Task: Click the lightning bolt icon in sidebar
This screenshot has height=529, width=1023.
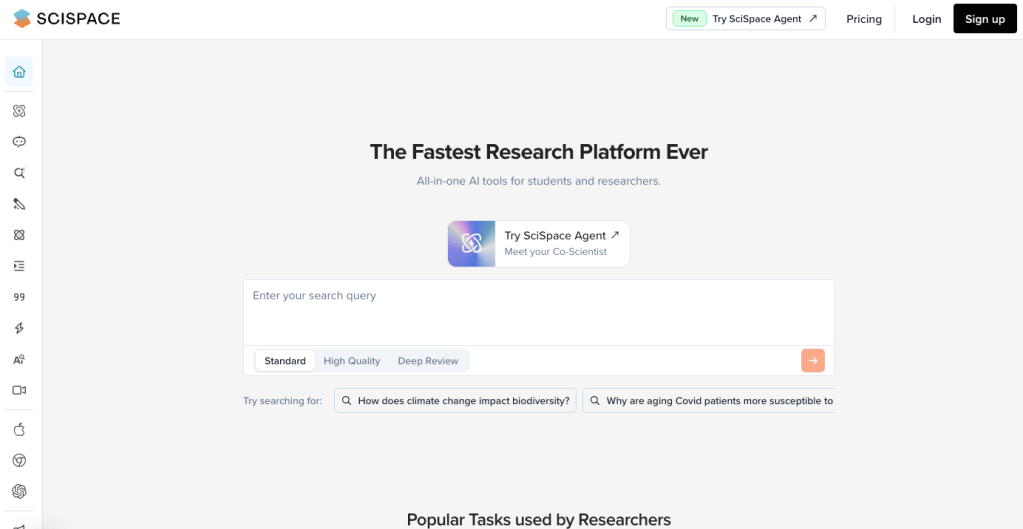Action: (19, 328)
